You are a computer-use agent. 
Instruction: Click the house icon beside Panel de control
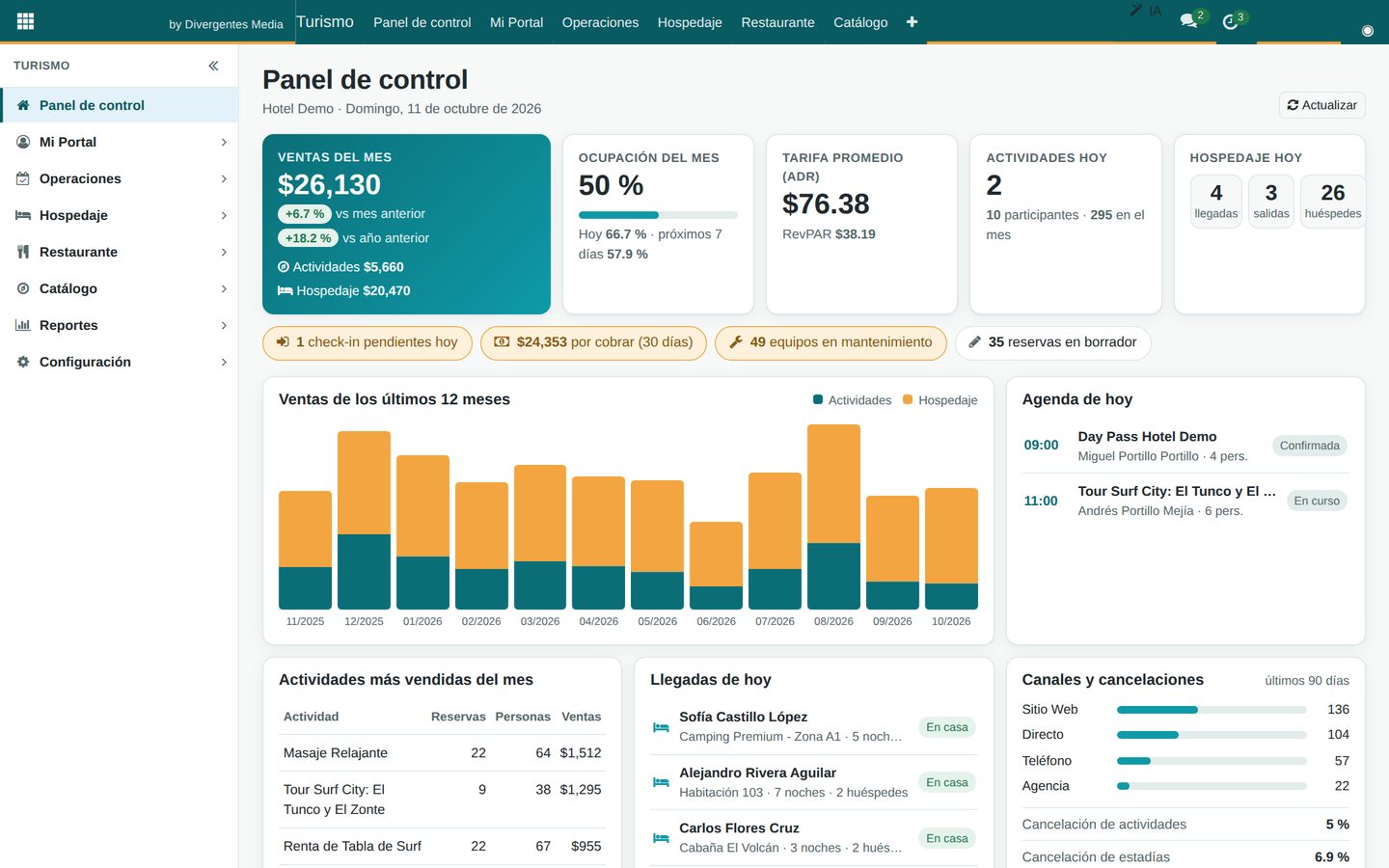coord(23,105)
